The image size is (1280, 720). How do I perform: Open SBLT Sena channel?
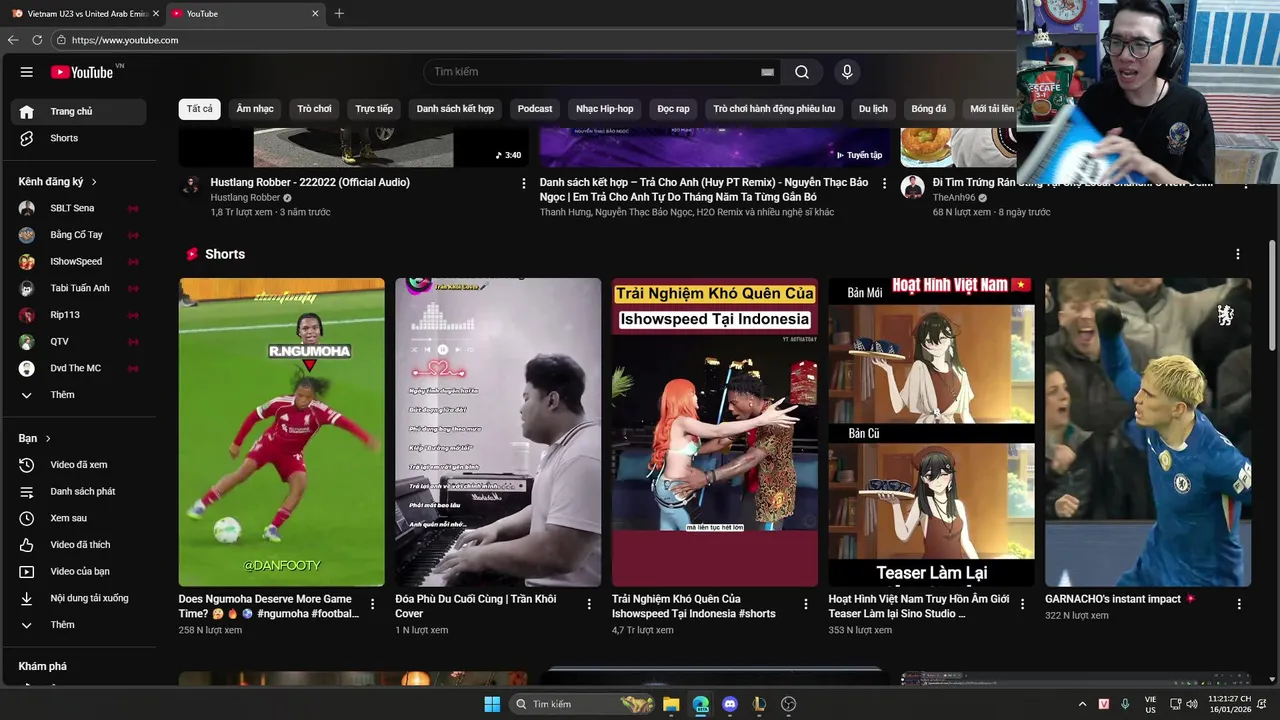pyautogui.click(x=78, y=208)
